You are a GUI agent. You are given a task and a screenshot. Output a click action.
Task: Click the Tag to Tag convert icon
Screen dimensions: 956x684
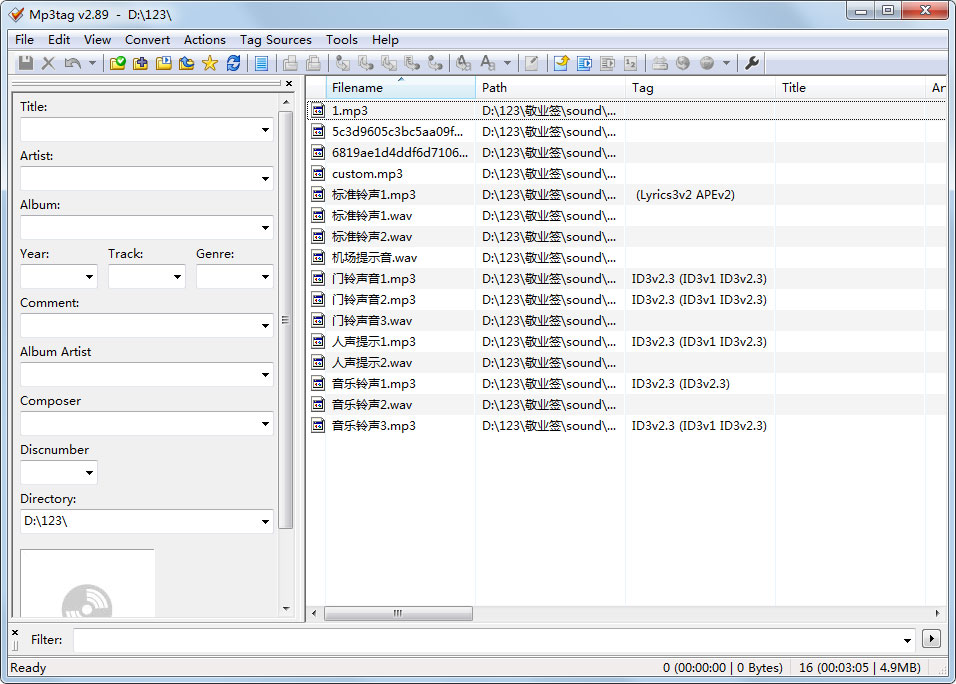click(435, 63)
